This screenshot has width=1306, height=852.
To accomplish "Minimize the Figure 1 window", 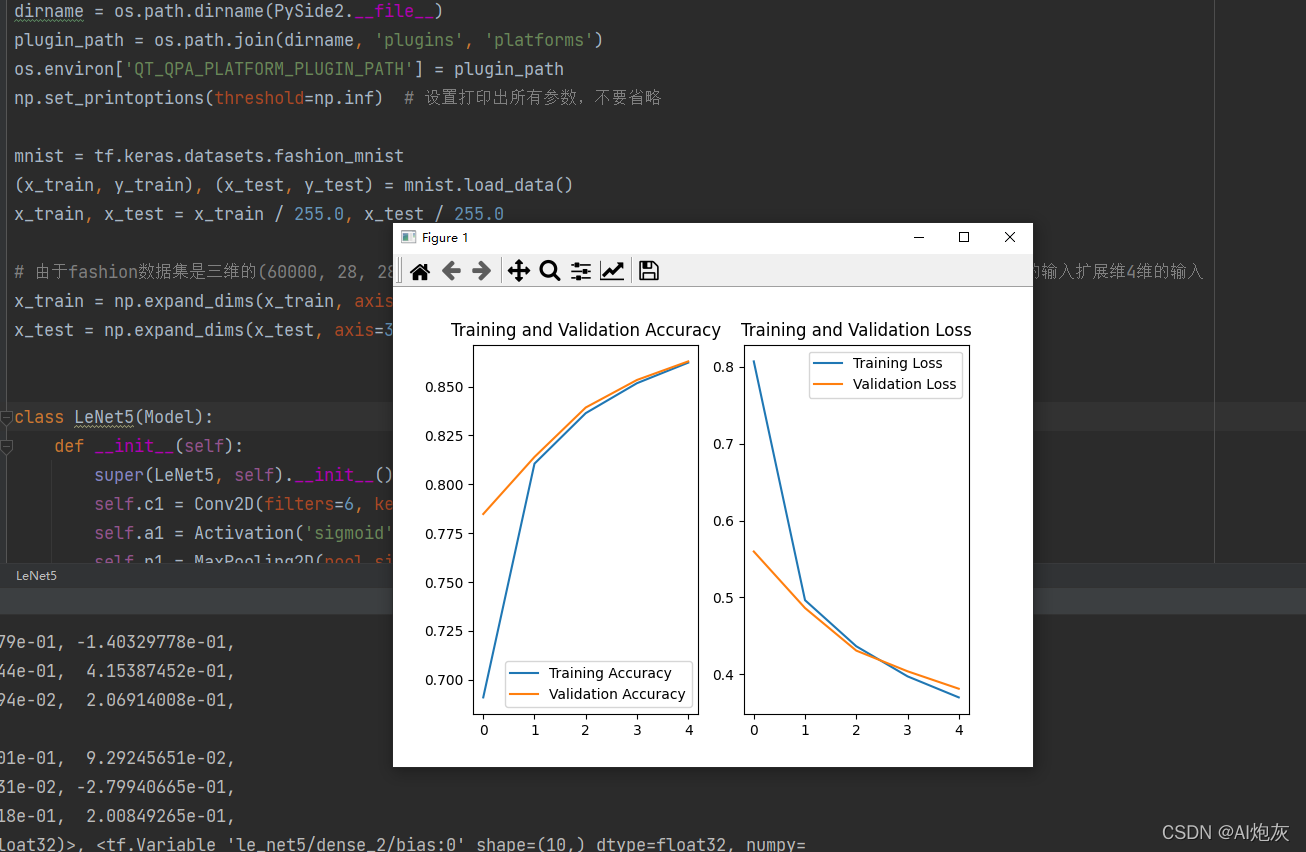I will tap(919, 237).
